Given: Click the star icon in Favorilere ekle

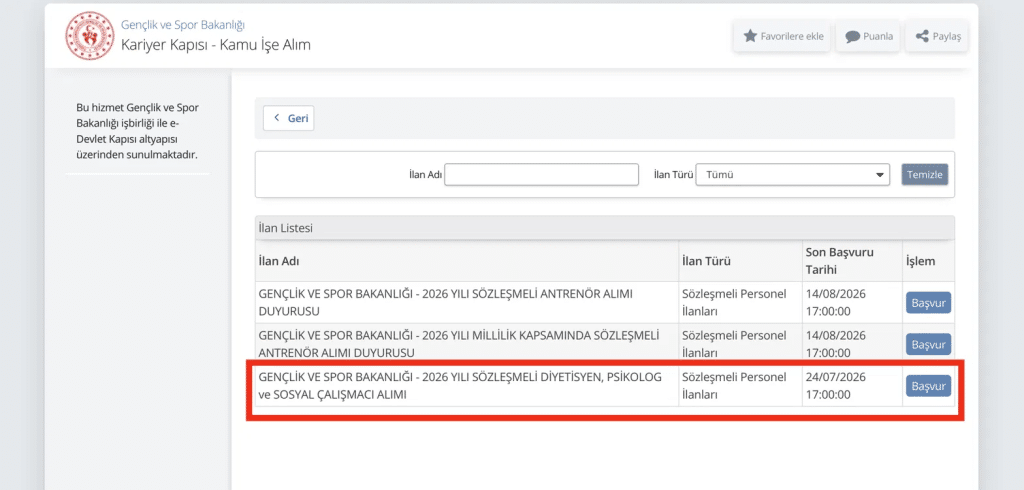Looking at the screenshot, I should pyautogui.click(x=750, y=36).
